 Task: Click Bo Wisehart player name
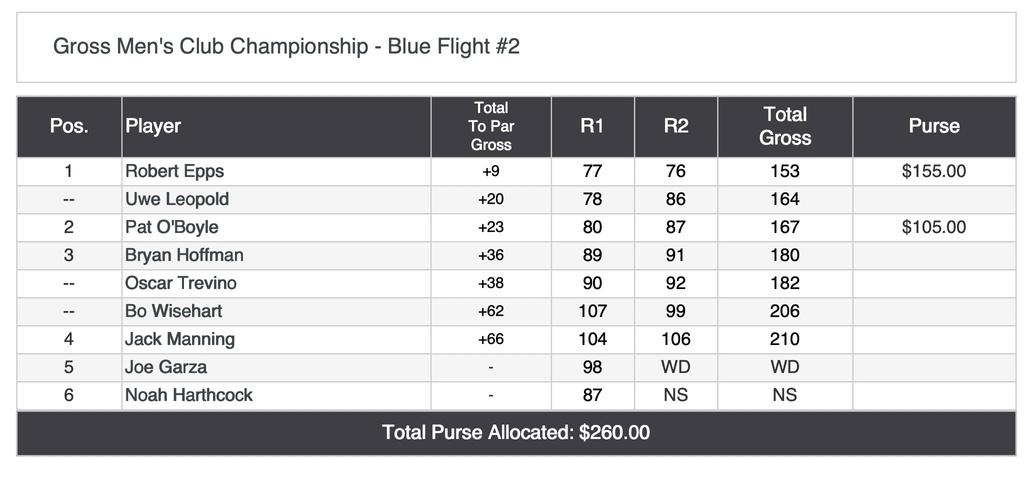(x=174, y=311)
